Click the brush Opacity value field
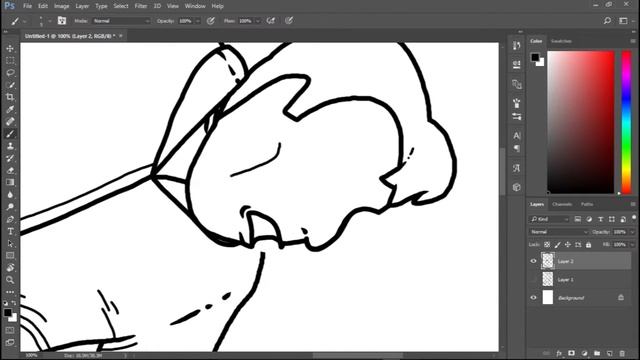This screenshot has width=640, height=360. (x=186, y=21)
